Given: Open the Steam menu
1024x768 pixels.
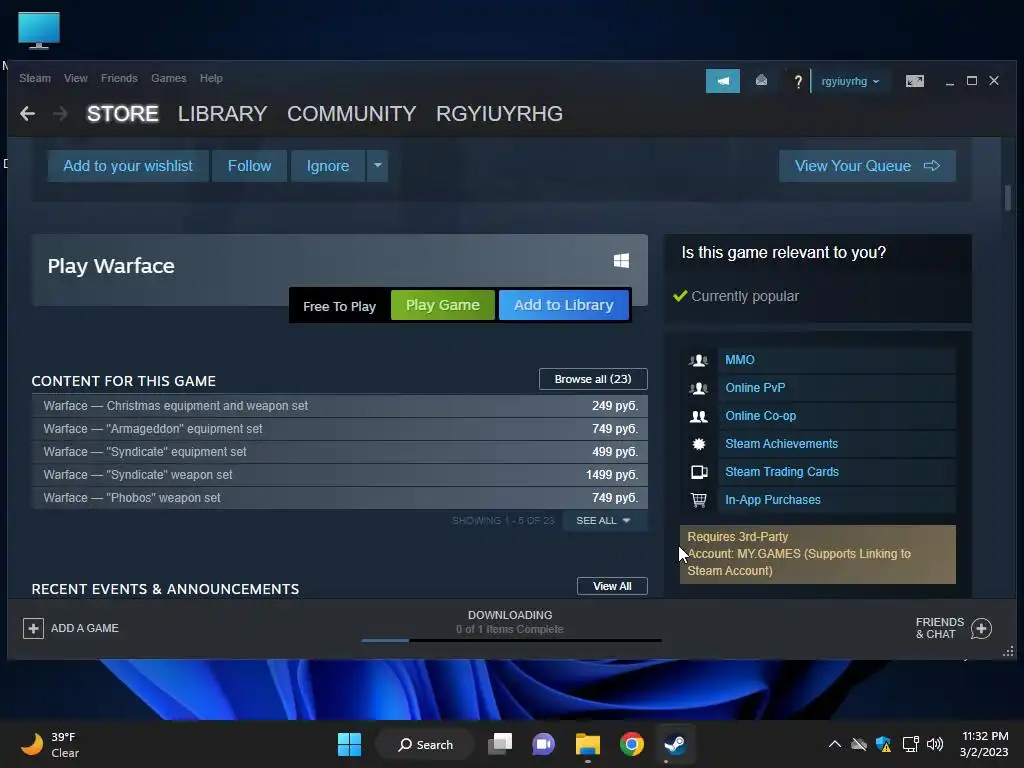Looking at the screenshot, I should (35, 78).
